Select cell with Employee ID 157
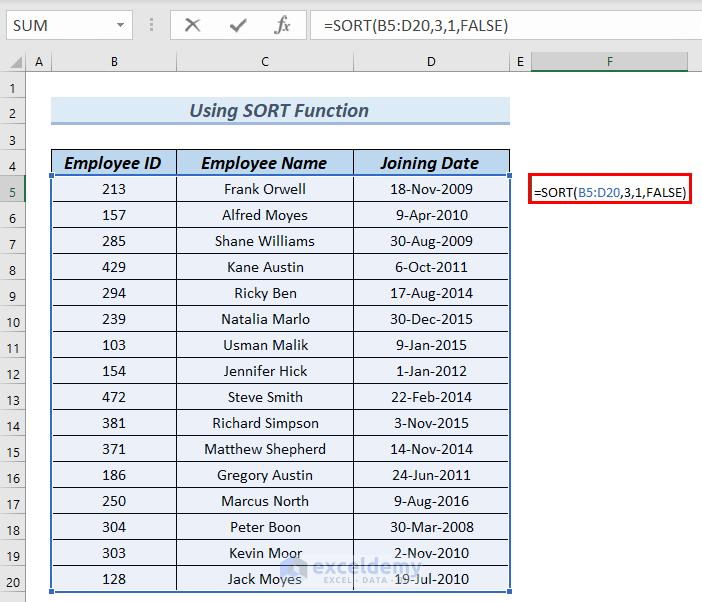Viewport: 702px width, 602px height. pos(114,215)
